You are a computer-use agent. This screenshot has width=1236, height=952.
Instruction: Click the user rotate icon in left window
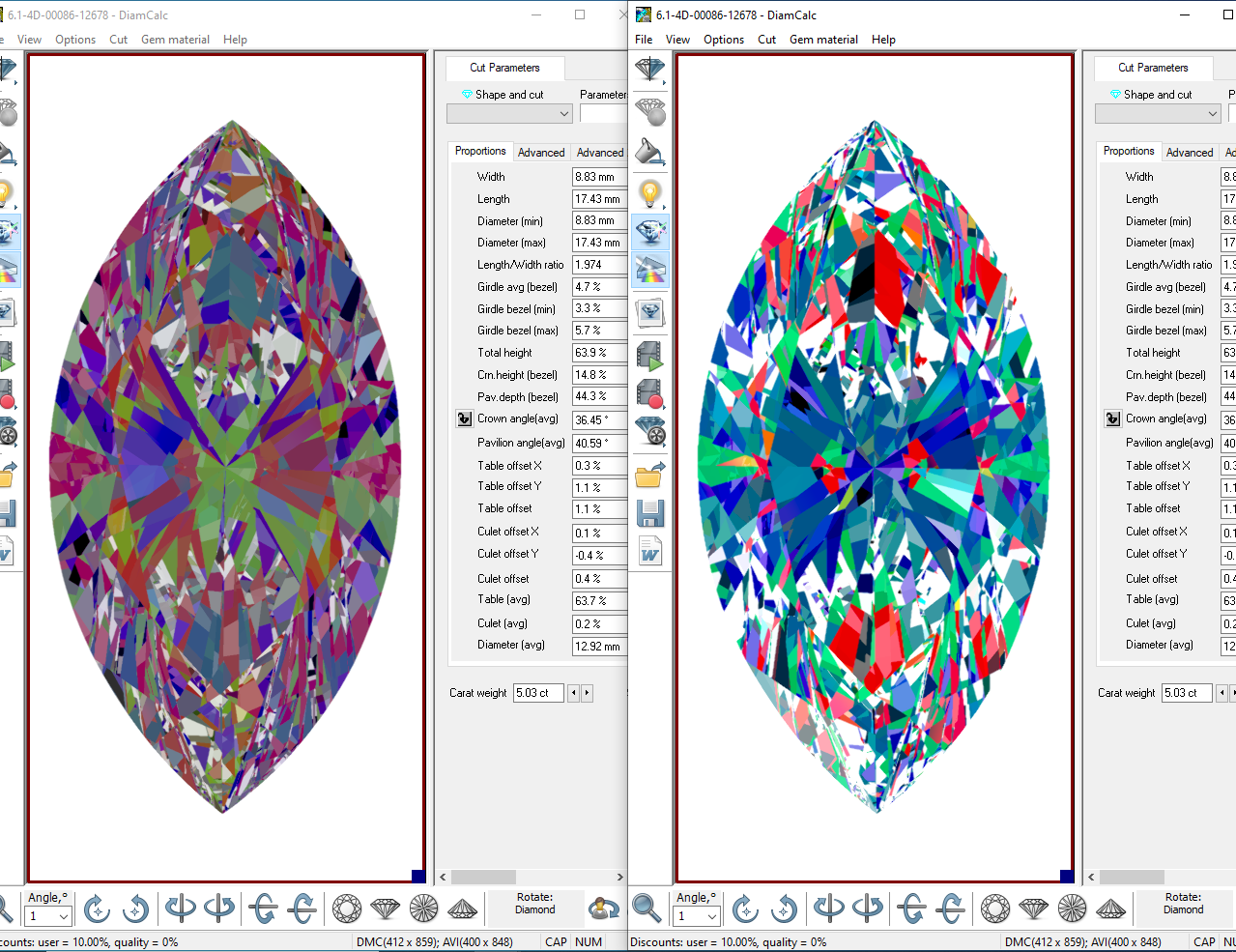pyautogui.click(x=604, y=909)
